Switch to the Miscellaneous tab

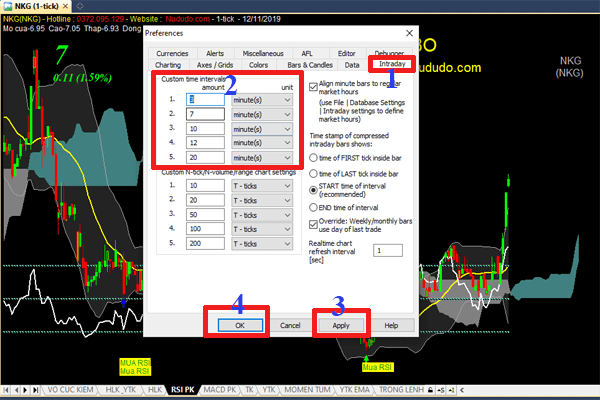(x=263, y=54)
